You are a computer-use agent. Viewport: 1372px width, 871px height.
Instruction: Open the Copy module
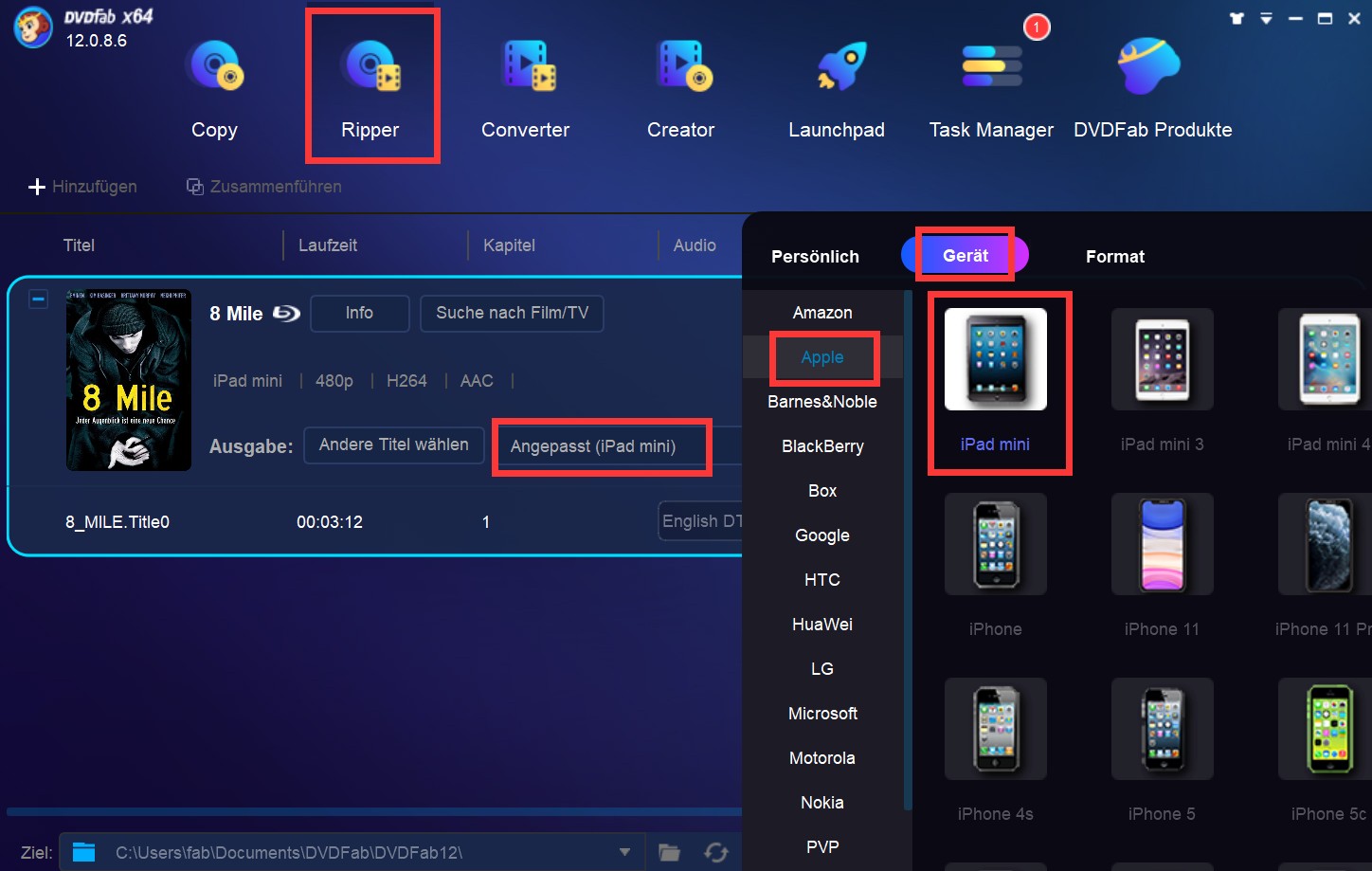pos(215,90)
